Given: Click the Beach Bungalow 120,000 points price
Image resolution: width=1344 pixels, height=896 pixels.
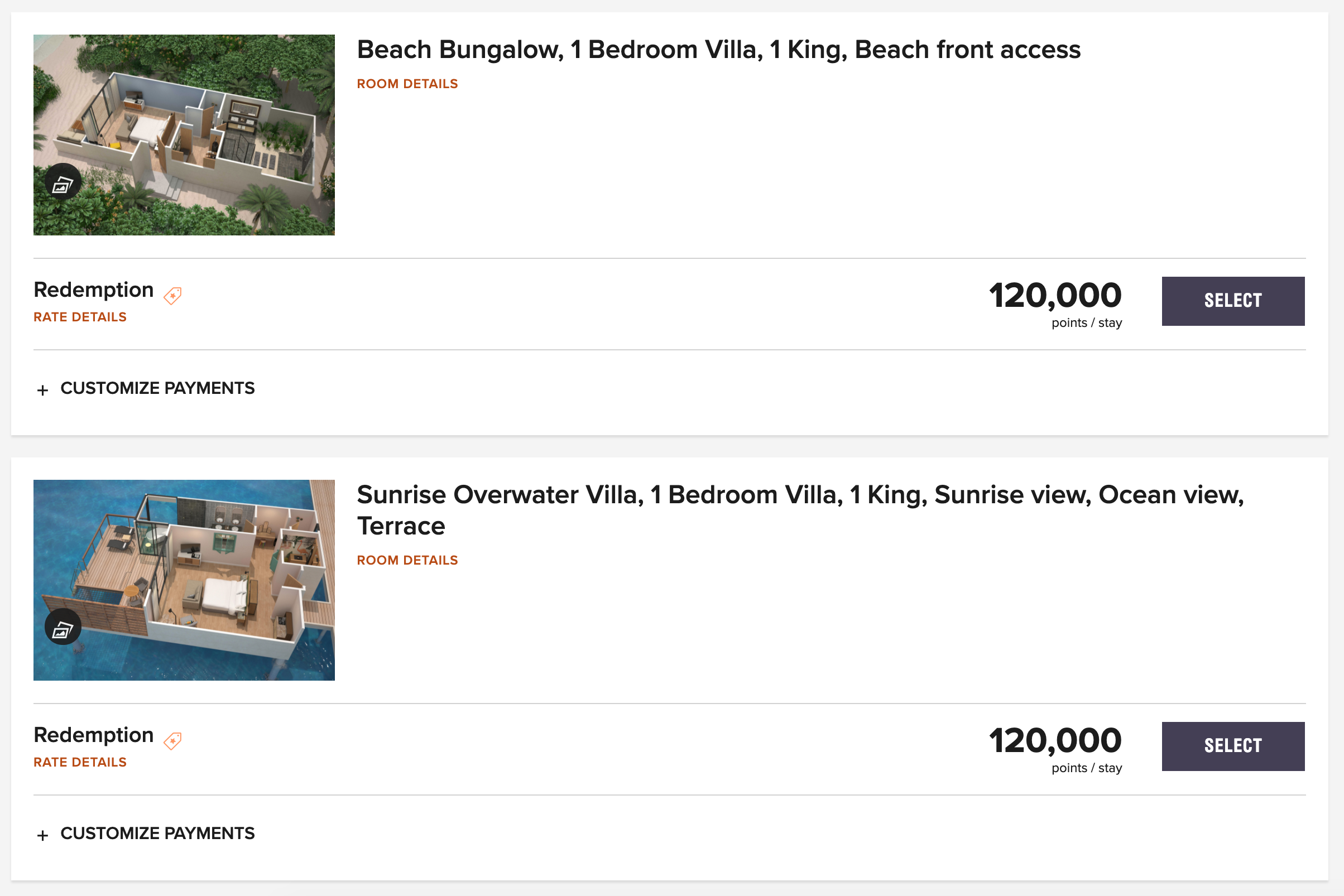Looking at the screenshot, I should tap(1055, 304).
